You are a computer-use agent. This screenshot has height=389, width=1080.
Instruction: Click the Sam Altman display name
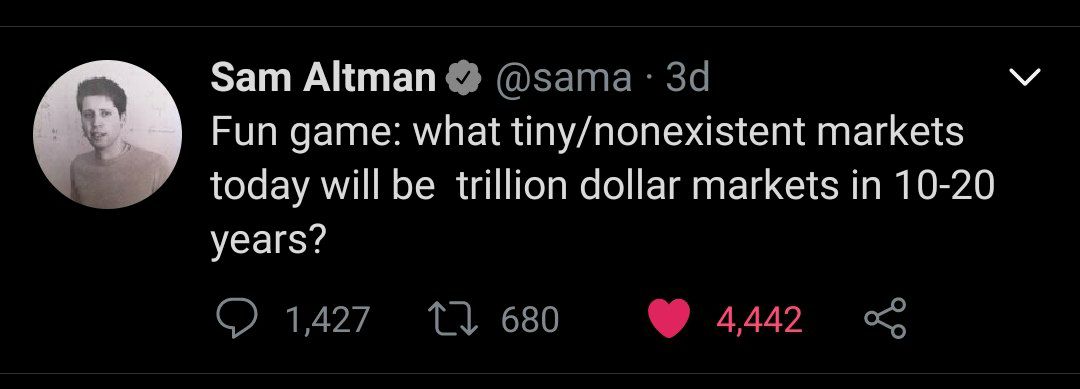coord(323,77)
